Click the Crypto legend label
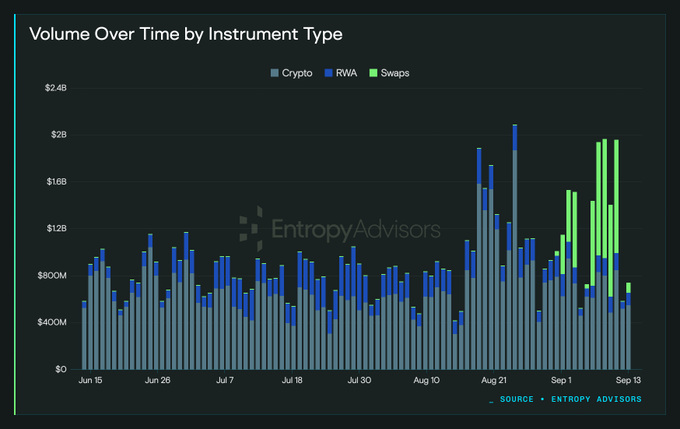 point(297,73)
